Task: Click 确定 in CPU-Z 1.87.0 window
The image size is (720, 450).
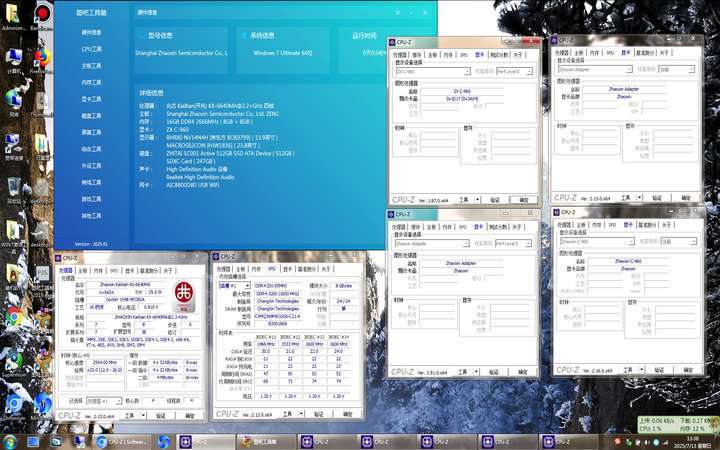Action: pyautogui.click(x=524, y=200)
